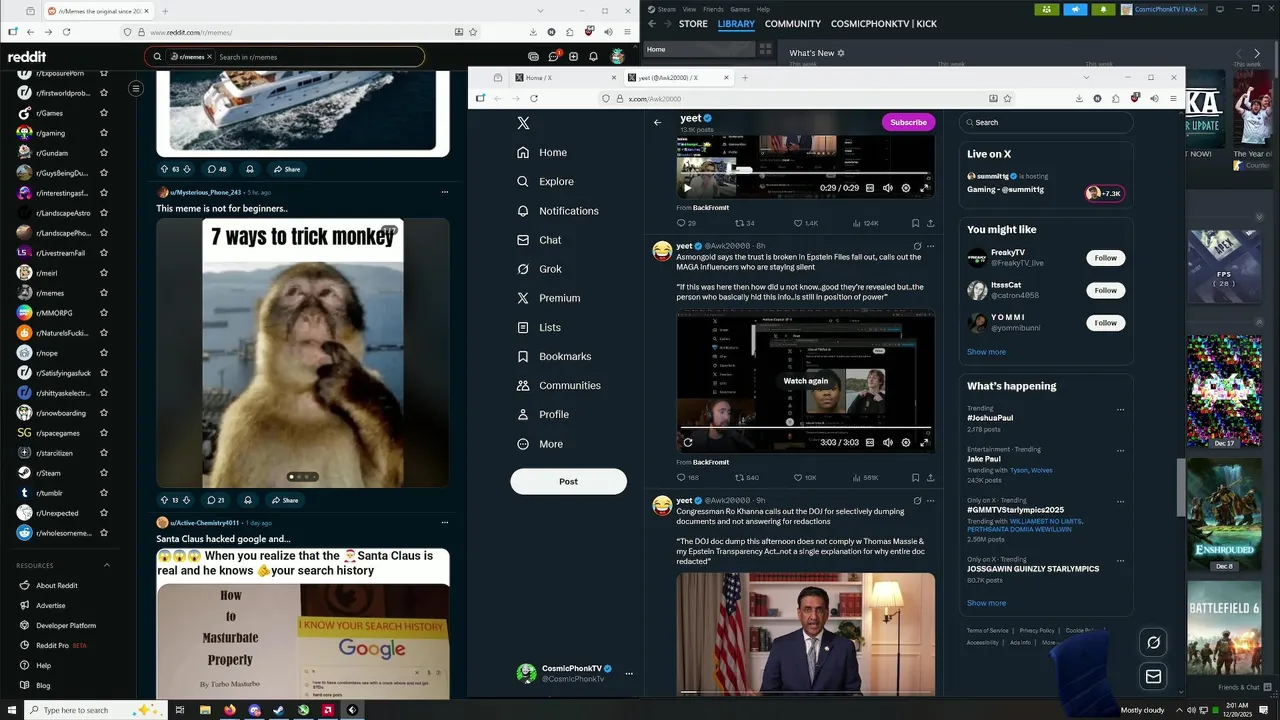Mute the 0:29 video
This screenshot has width=1280, height=720.
point(887,188)
